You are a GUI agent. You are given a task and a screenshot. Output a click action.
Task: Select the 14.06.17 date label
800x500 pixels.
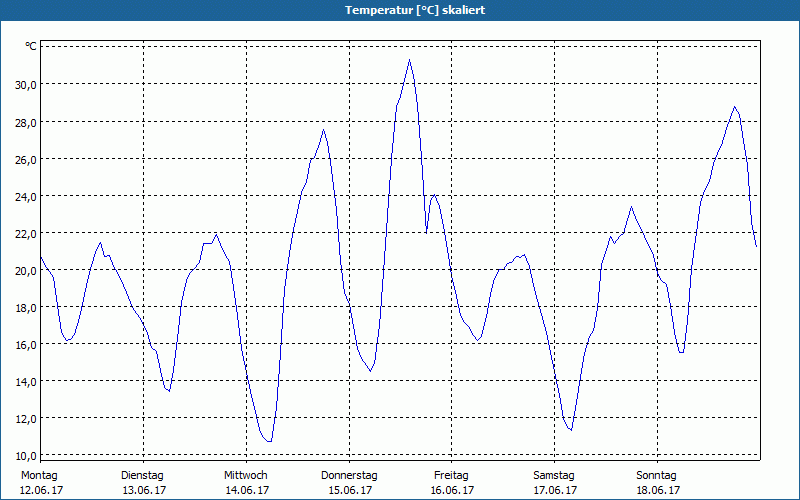pyautogui.click(x=246, y=490)
